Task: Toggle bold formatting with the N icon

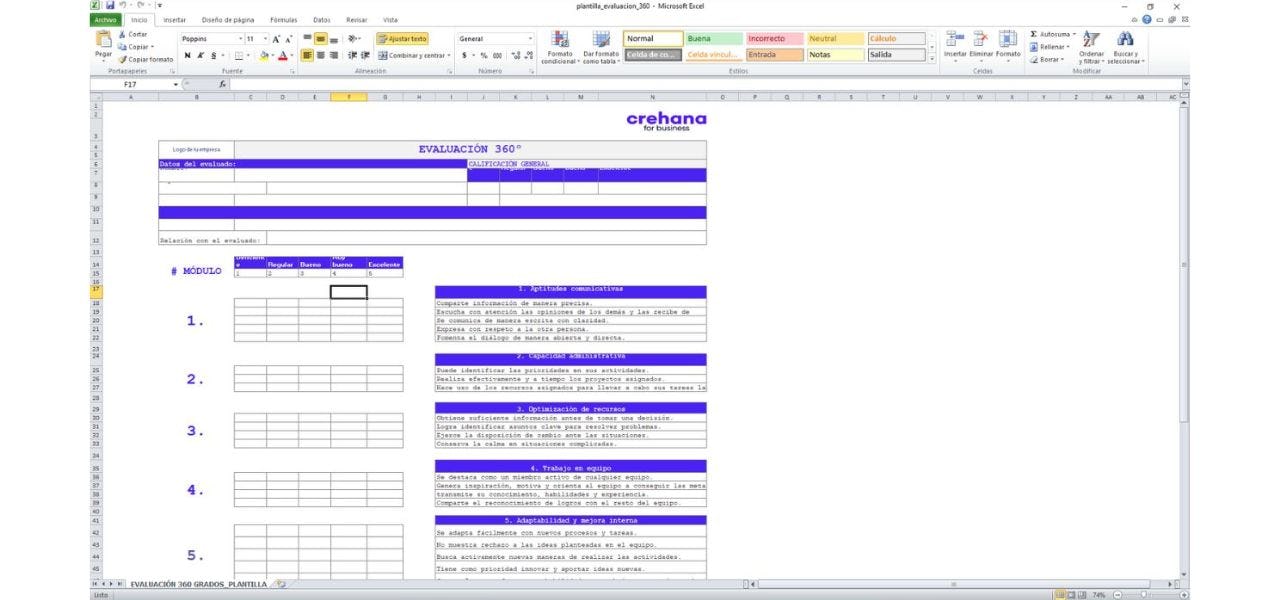Action: coord(188,55)
